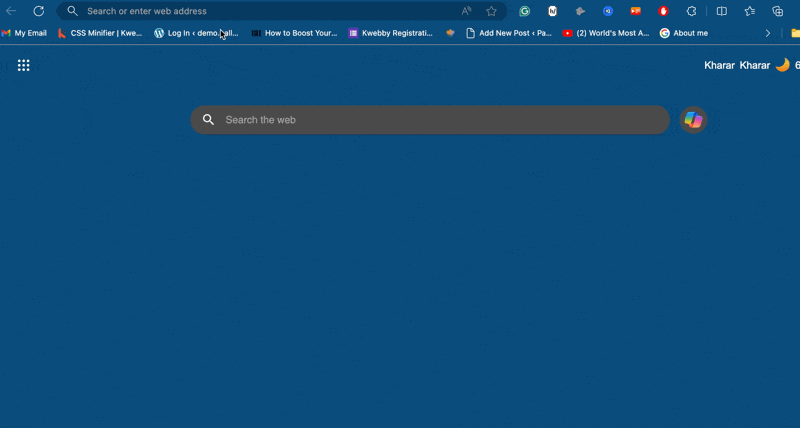Open the My Email bookmark
The width and height of the screenshot is (800, 428).
(x=24, y=33)
